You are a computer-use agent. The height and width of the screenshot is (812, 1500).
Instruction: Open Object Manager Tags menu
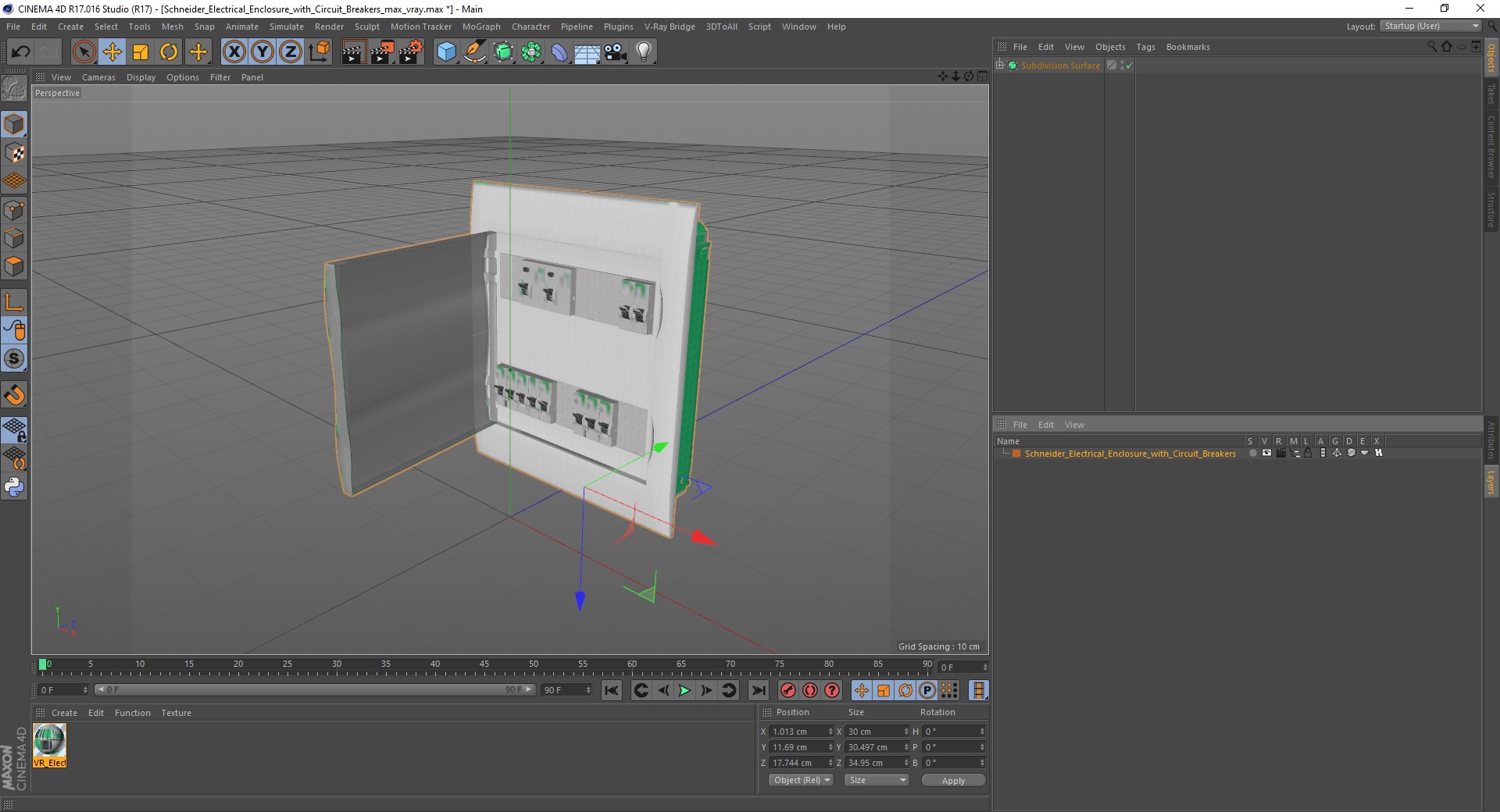tap(1145, 47)
